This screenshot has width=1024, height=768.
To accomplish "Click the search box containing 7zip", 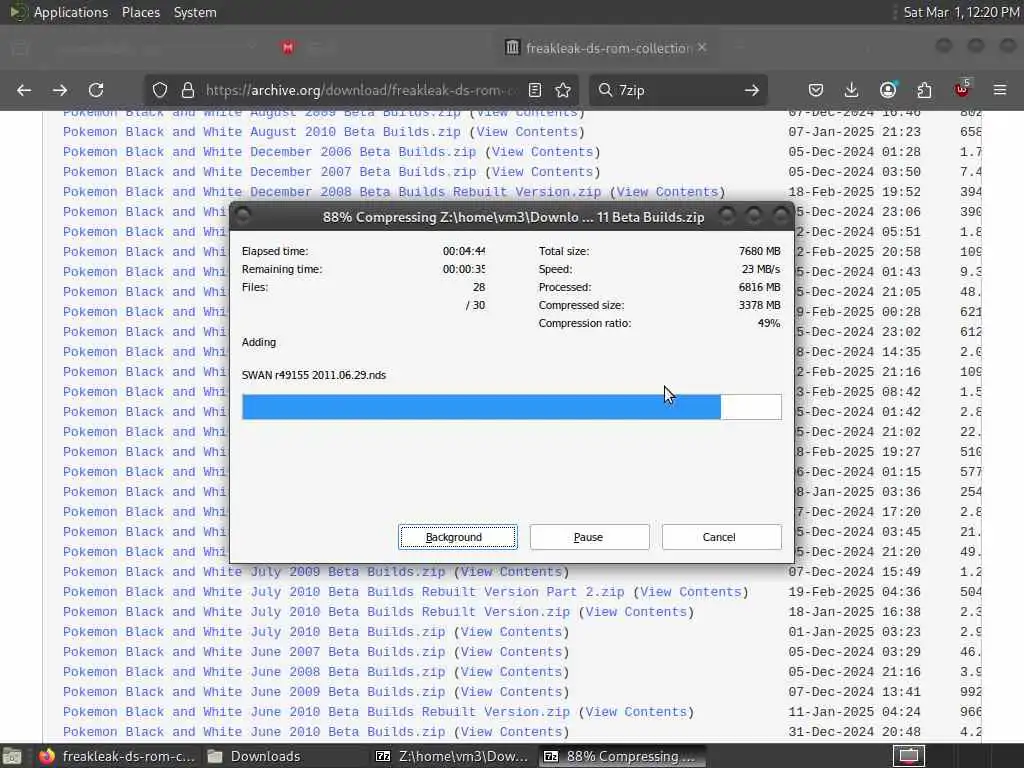I will [679, 90].
